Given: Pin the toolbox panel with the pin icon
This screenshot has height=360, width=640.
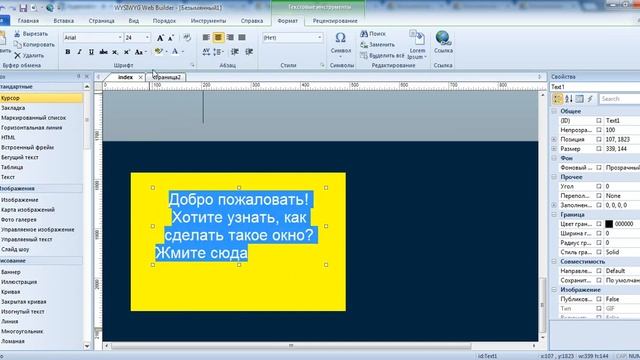Looking at the screenshot, I should coord(79,76).
